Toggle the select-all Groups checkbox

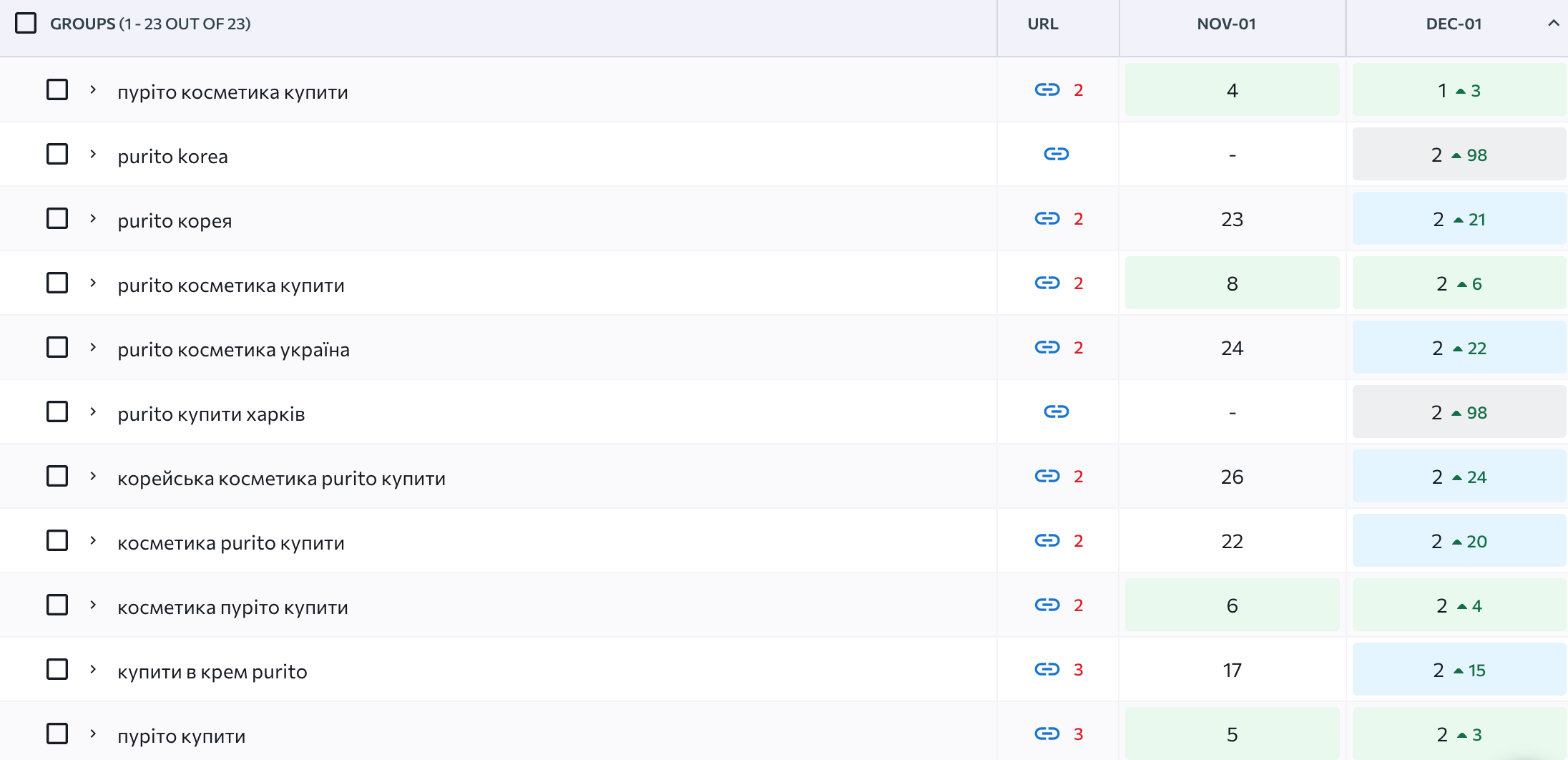point(26,24)
